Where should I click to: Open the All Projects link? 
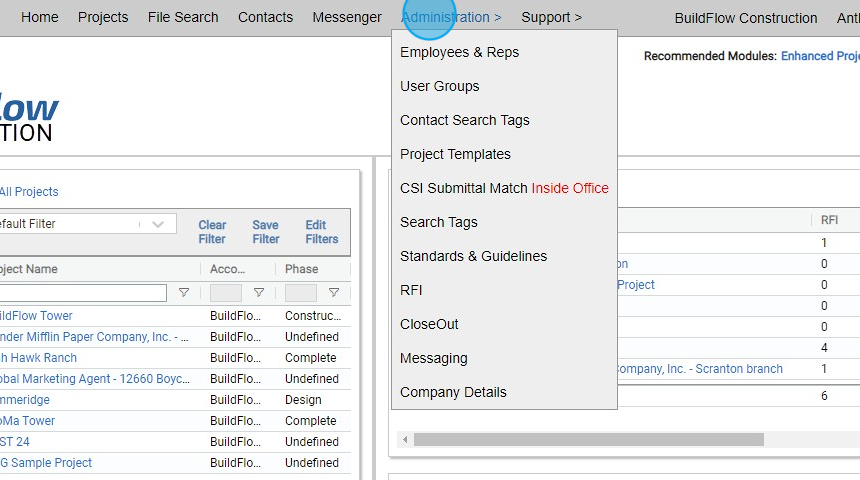[28, 192]
